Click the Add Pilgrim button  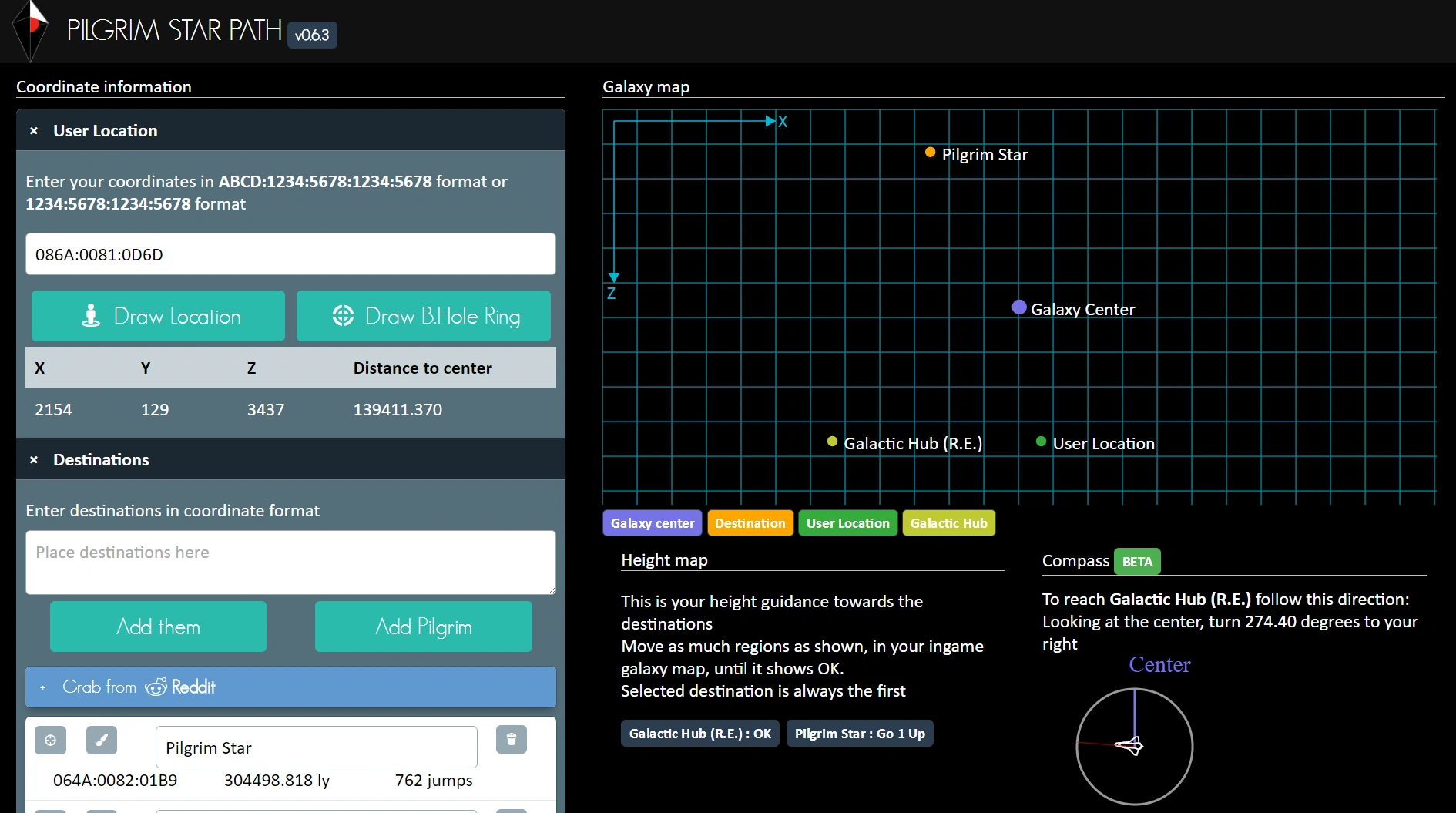pos(424,627)
